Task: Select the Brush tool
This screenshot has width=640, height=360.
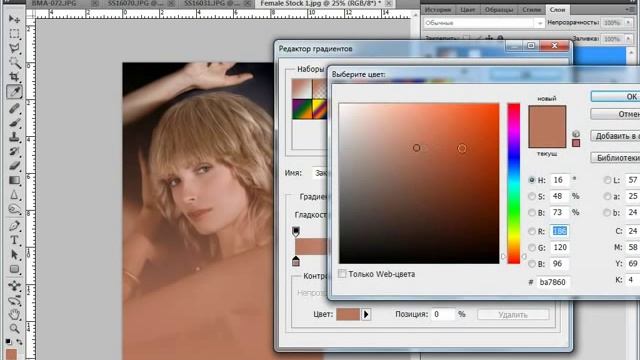Action: [x=14, y=122]
